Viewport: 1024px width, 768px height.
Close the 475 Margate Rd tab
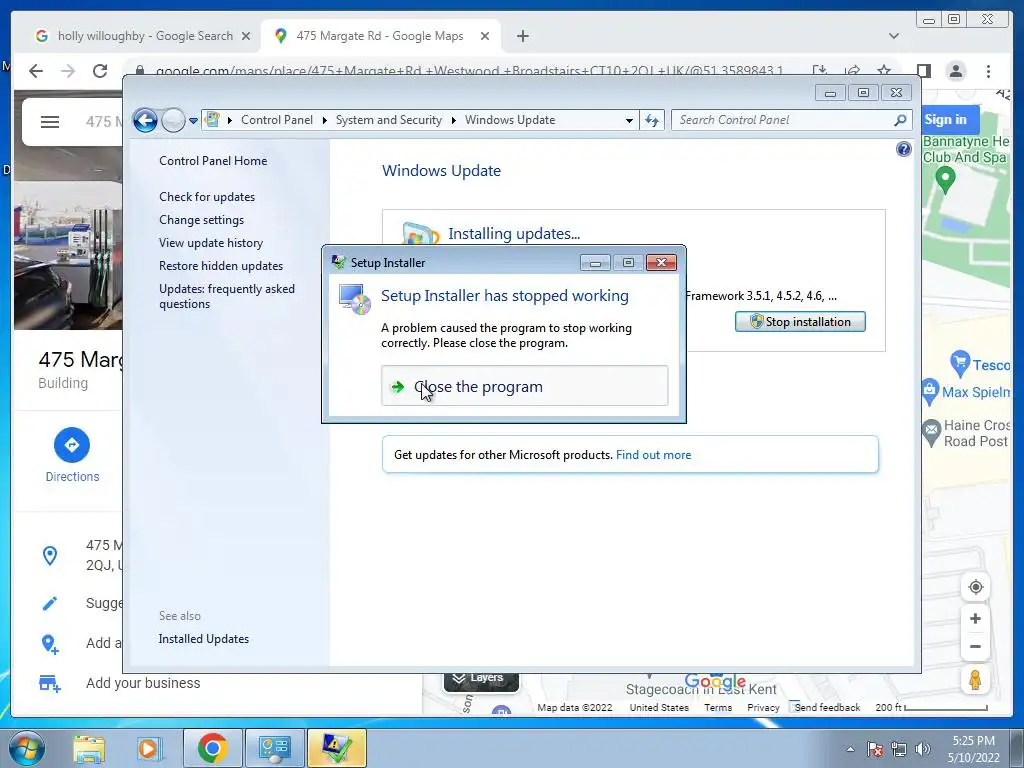tap(485, 36)
